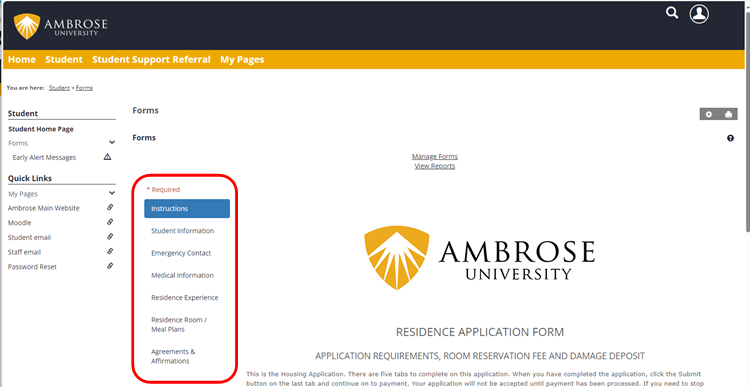Open My Pages in Quick Links
Screen dimensions: 750x387
coord(22,194)
